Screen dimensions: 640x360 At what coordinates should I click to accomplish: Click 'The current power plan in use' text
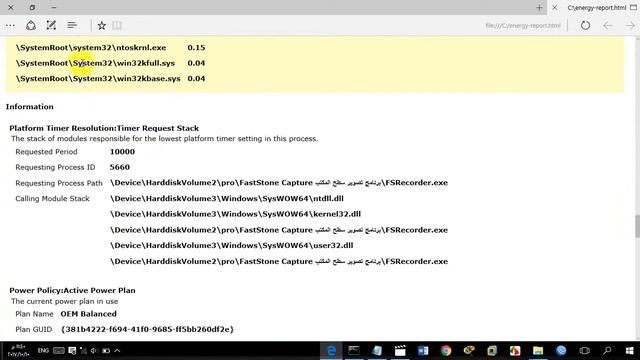point(64,302)
